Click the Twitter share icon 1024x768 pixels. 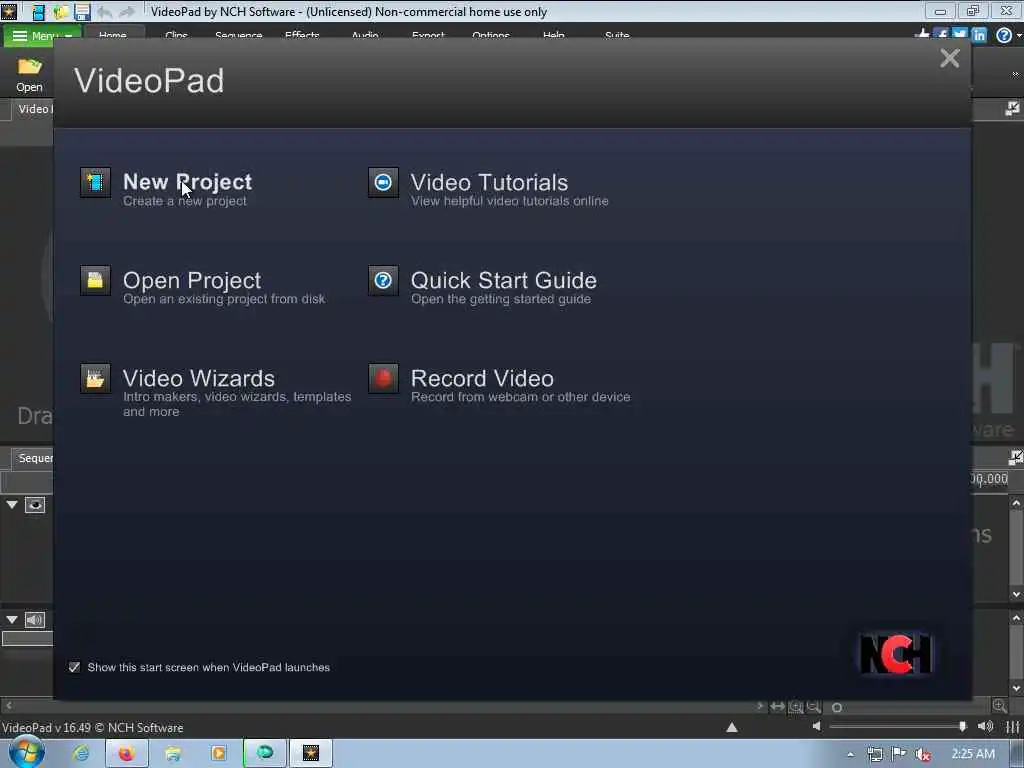coord(959,34)
